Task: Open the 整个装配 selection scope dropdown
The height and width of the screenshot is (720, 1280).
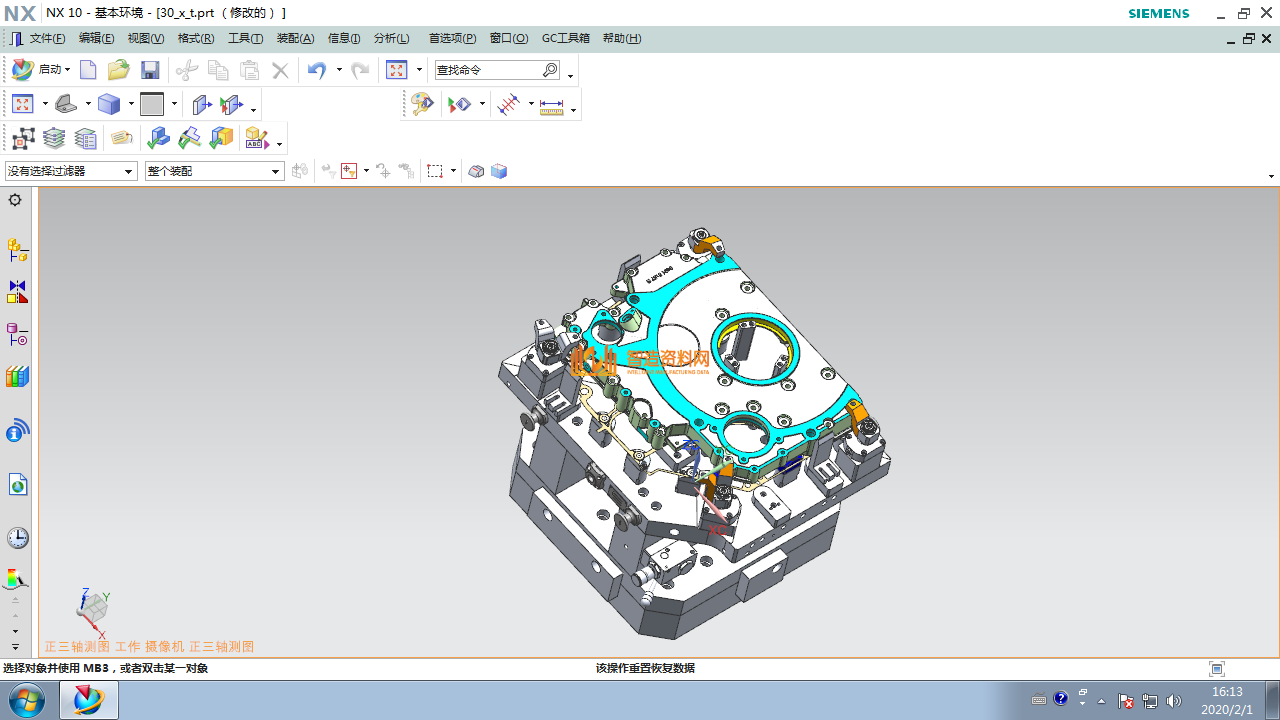Action: [215, 171]
